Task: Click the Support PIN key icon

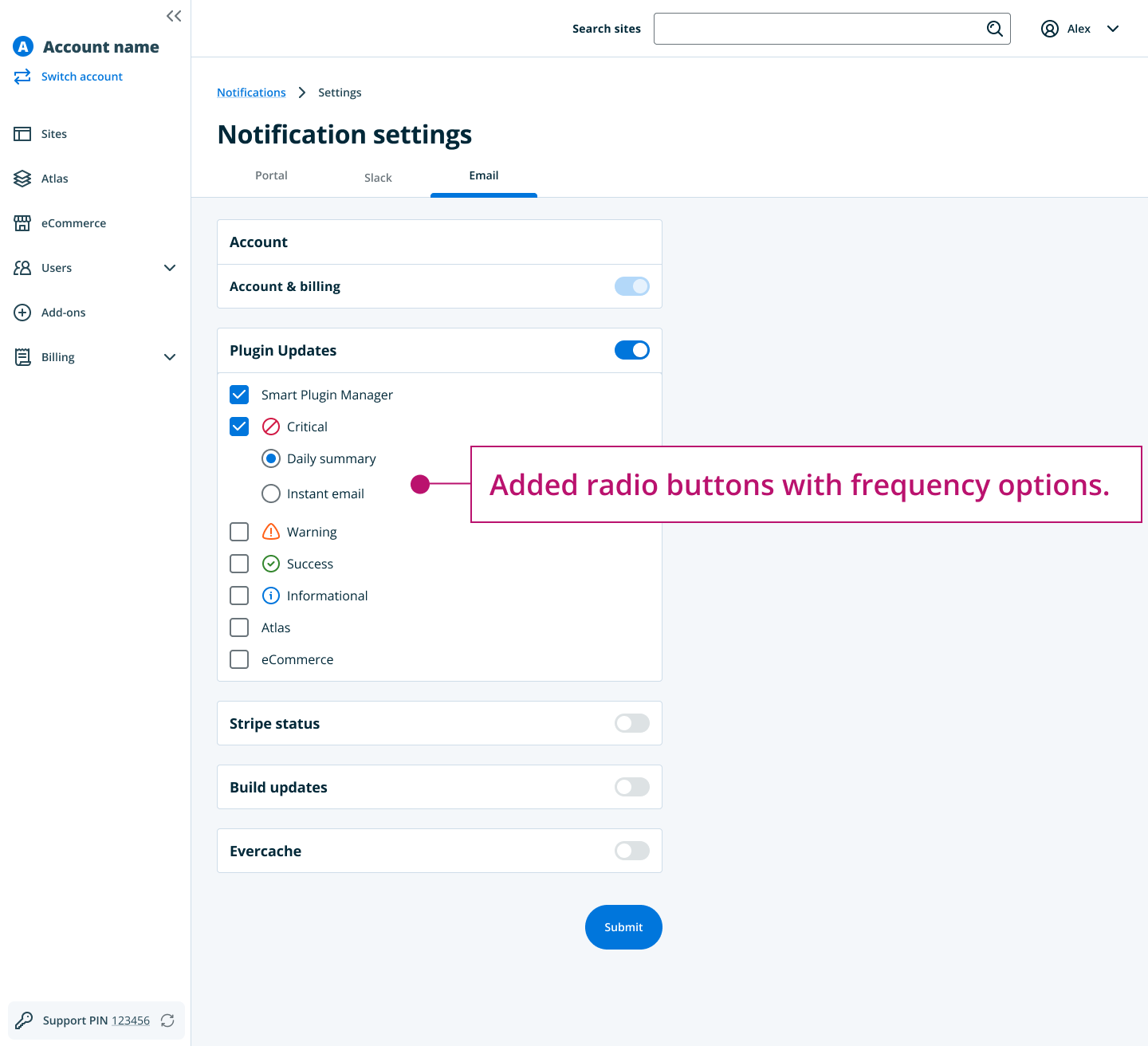Action: pos(24,1020)
